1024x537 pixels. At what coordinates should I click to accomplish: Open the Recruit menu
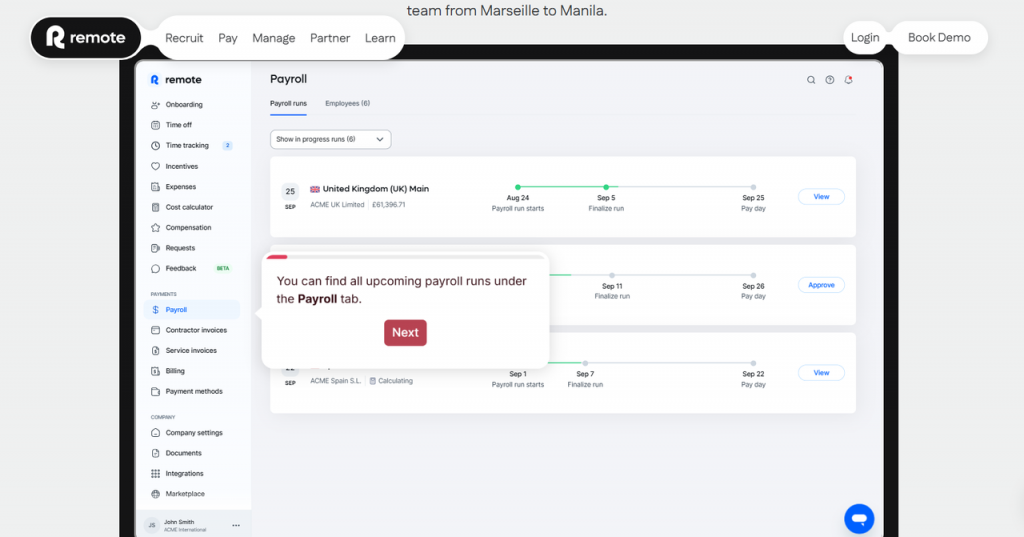tap(184, 38)
